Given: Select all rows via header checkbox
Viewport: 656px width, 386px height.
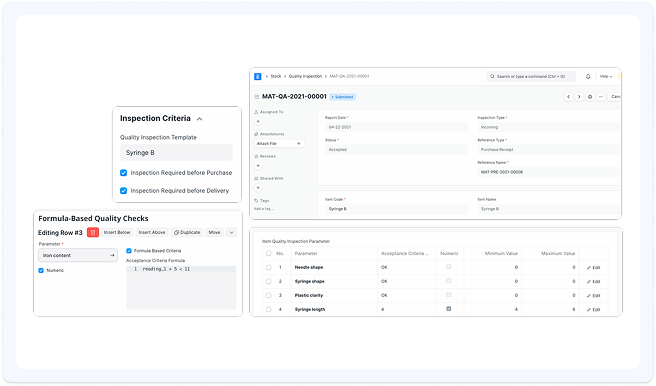Looking at the screenshot, I should [269, 253].
